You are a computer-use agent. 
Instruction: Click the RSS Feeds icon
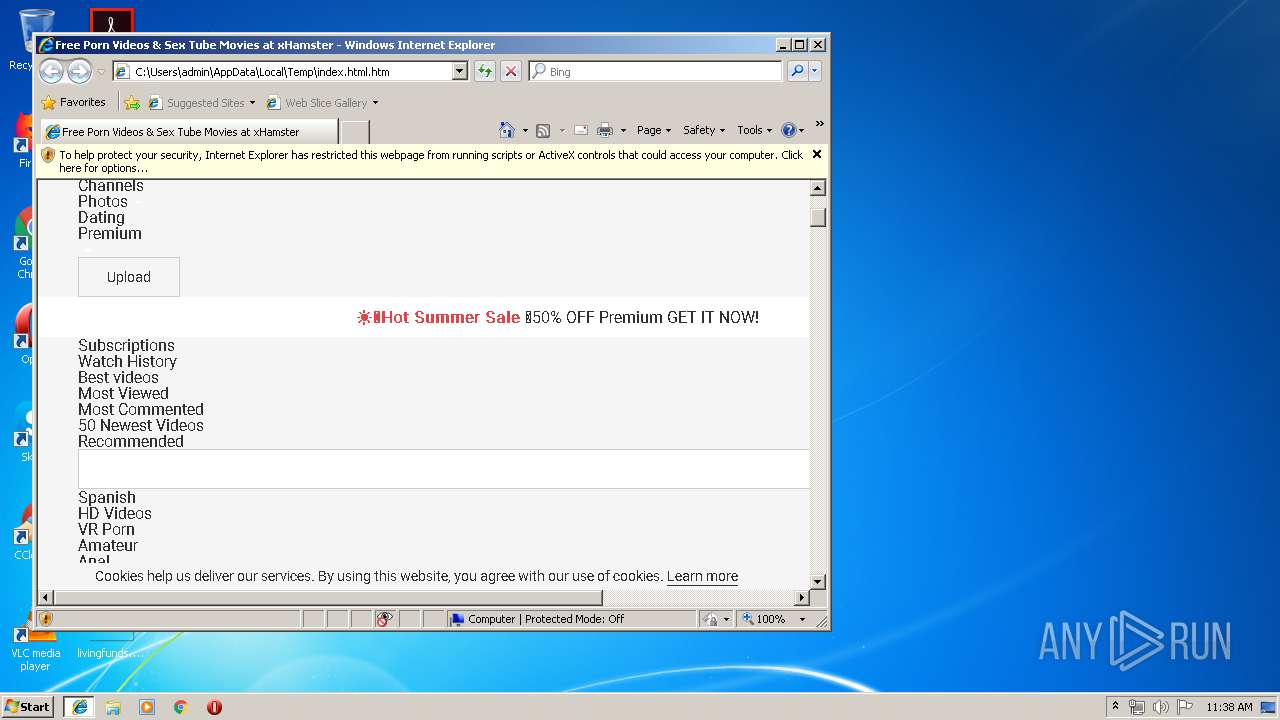(543, 130)
